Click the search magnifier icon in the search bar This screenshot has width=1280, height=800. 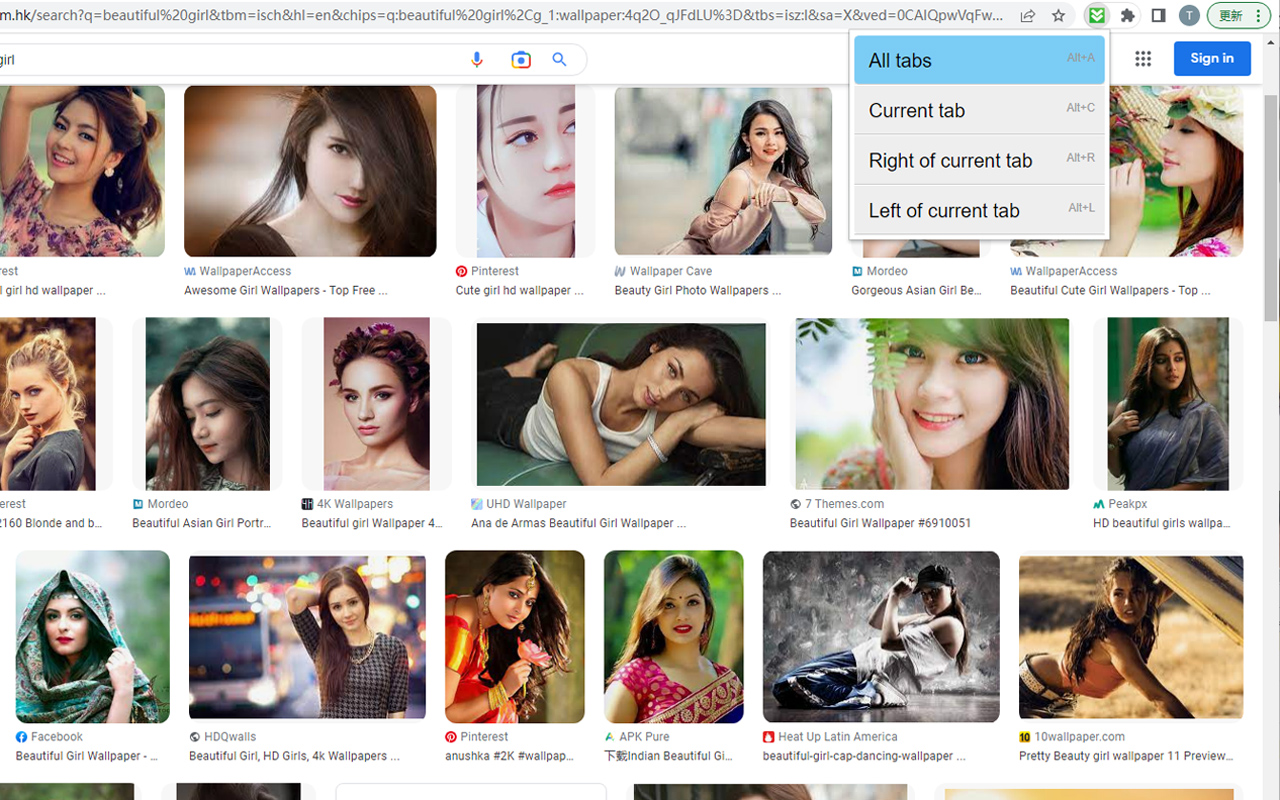[x=559, y=59]
